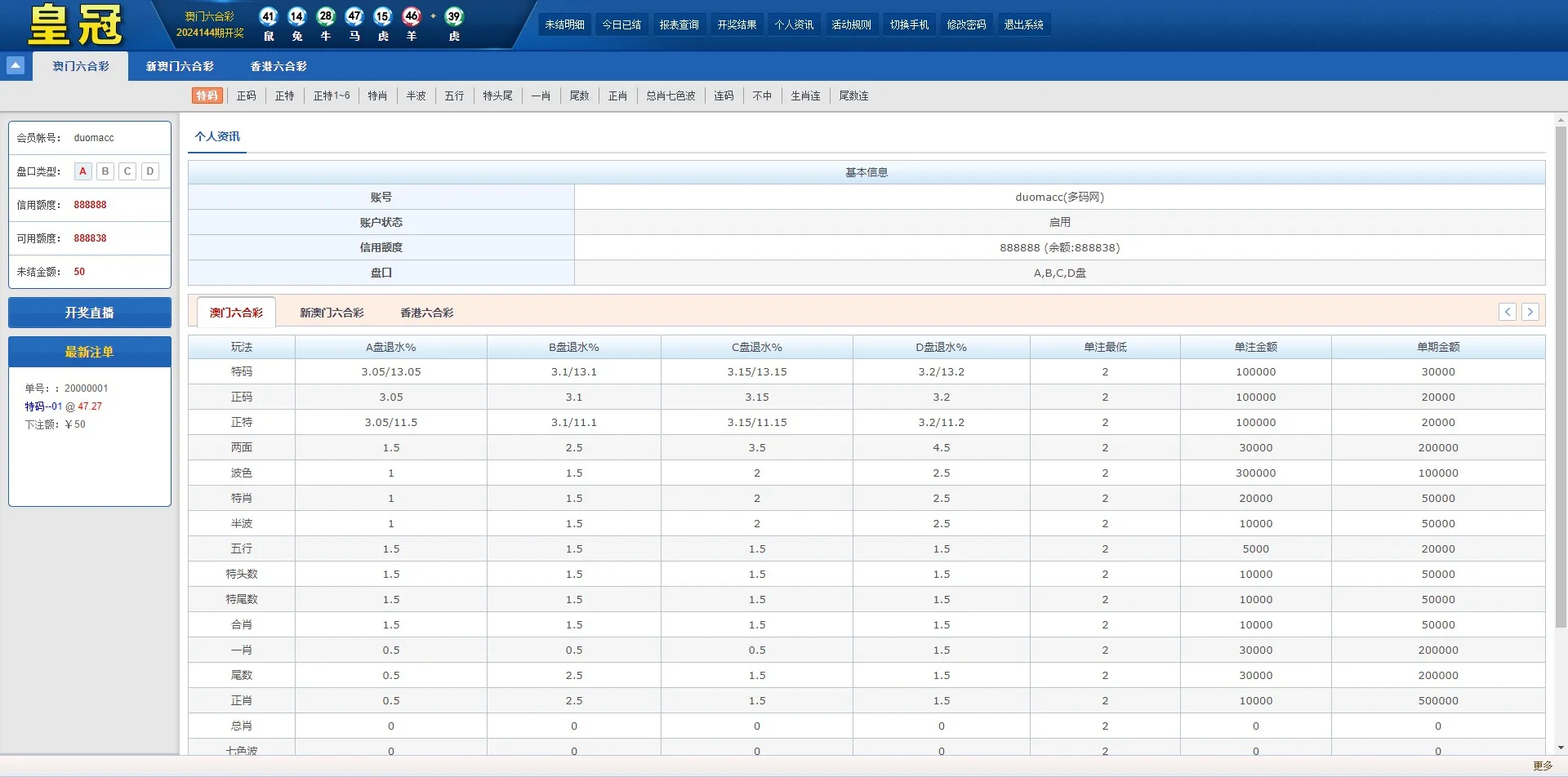Select 盘口类型 option B
Viewport: 1568px width, 777px height.
click(x=105, y=171)
